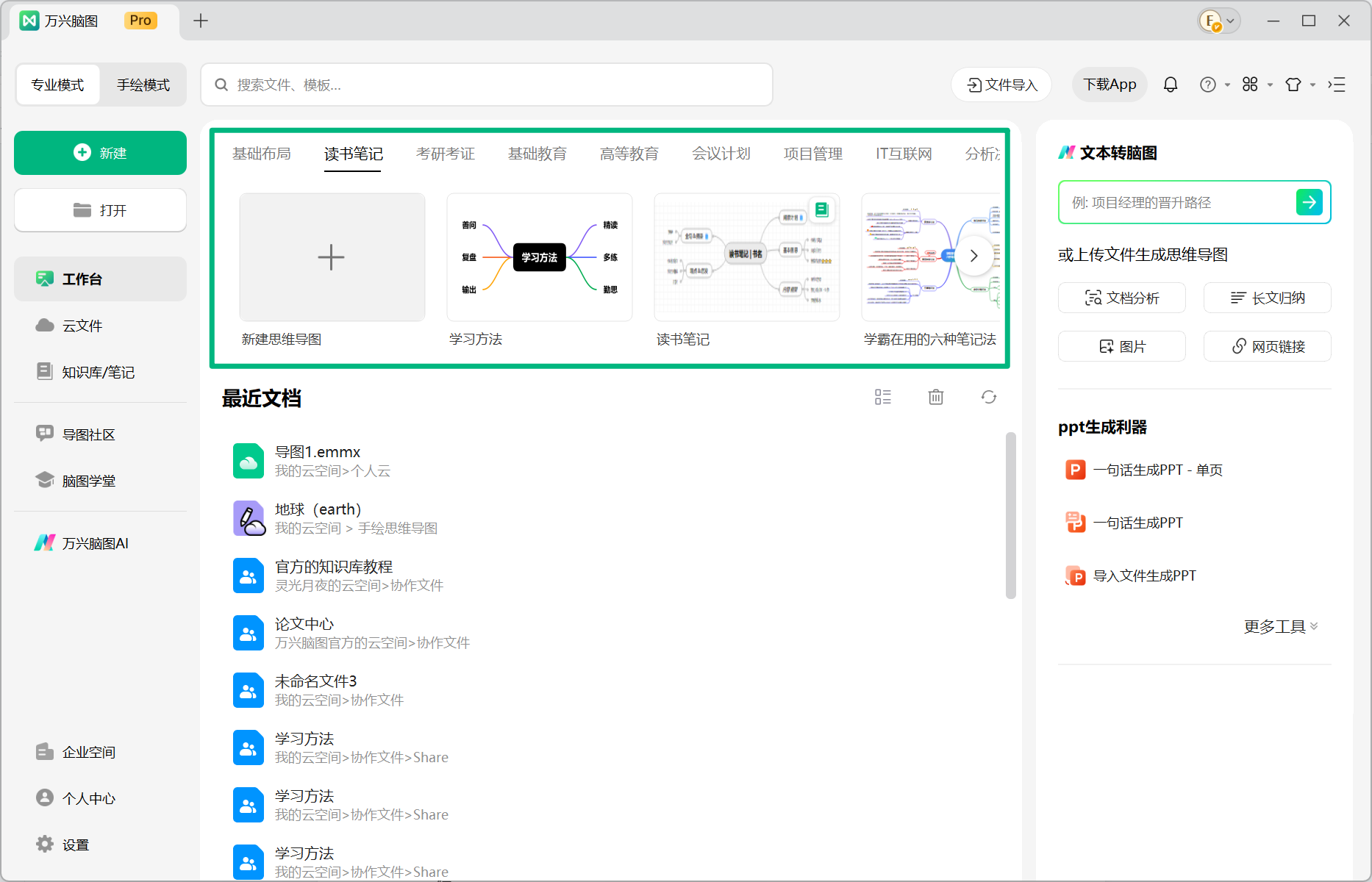Click the green 新建 button
This screenshot has width=1372, height=882.
pyautogui.click(x=100, y=153)
